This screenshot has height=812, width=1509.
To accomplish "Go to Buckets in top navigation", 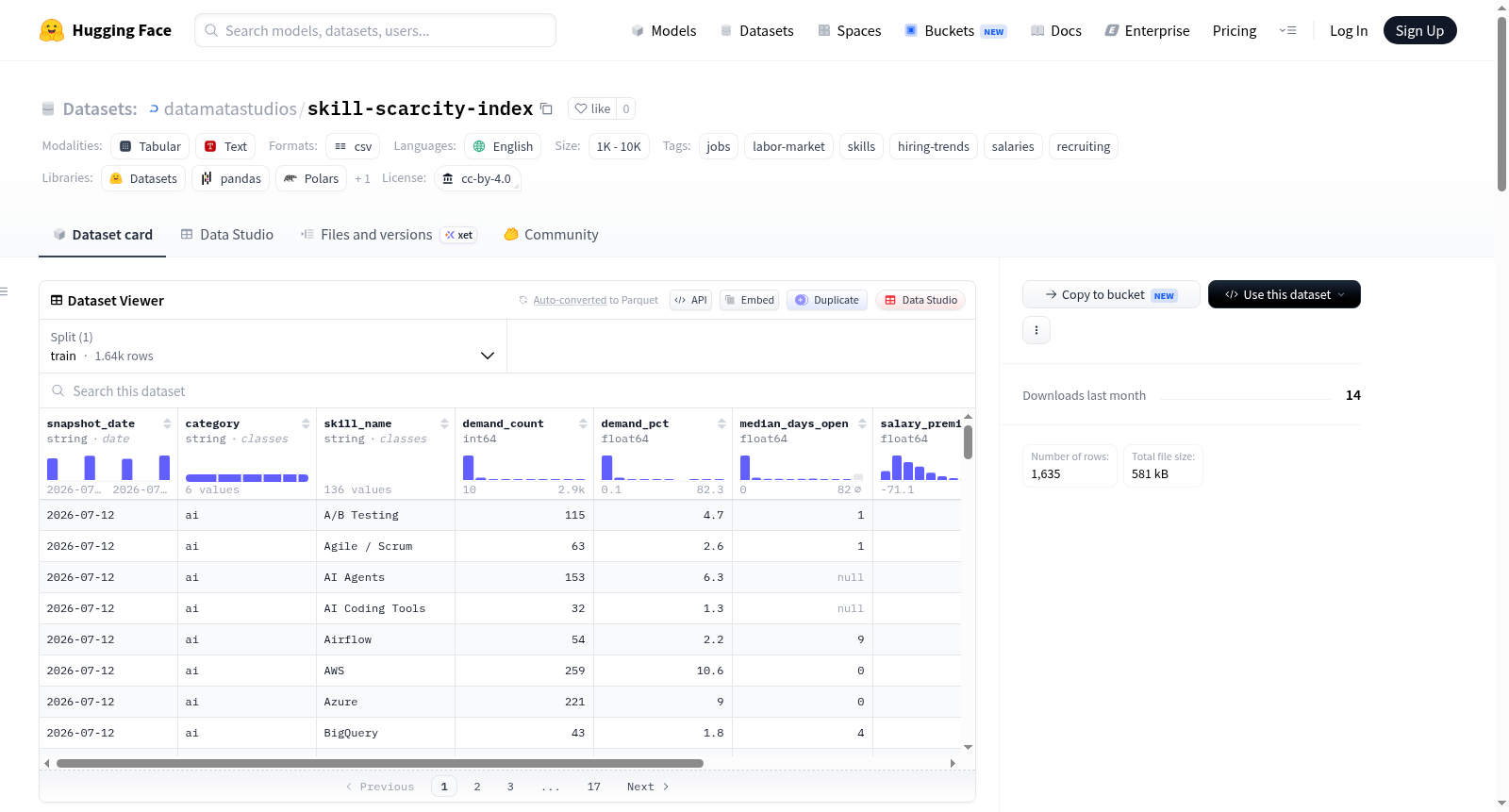I will point(955,30).
